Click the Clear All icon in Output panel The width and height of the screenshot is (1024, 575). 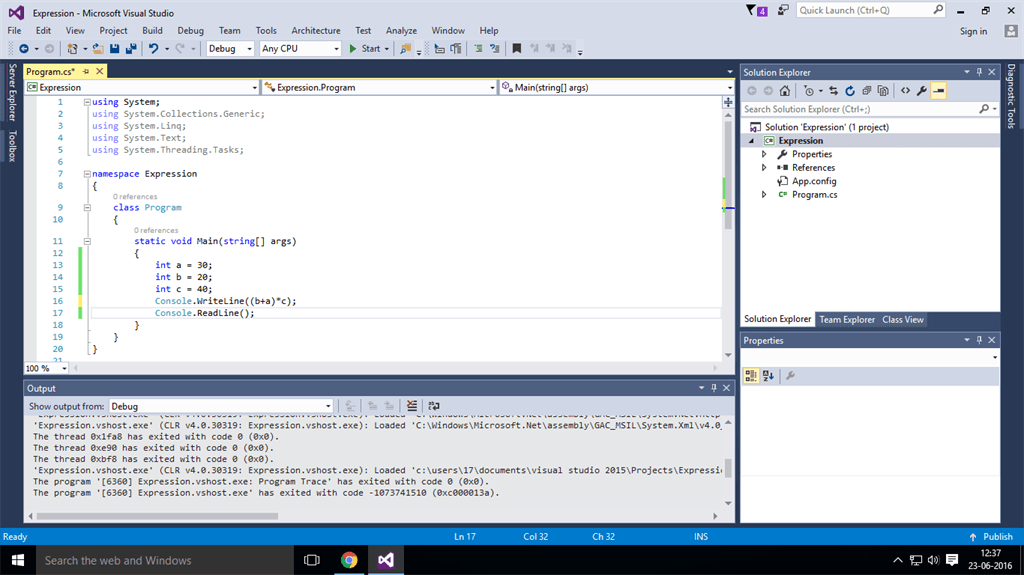(x=412, y=406)
